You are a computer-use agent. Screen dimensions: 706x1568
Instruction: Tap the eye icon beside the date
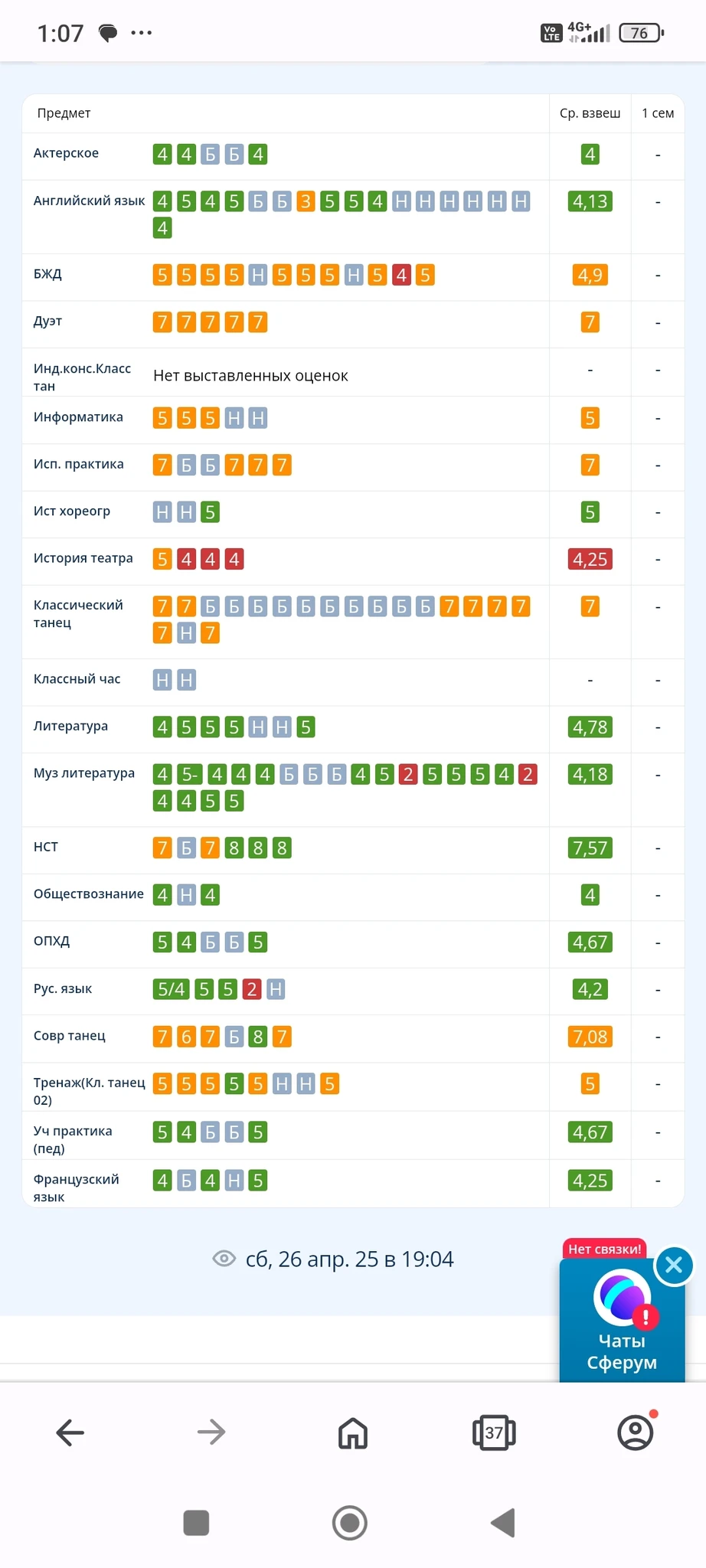(224, 1259)
